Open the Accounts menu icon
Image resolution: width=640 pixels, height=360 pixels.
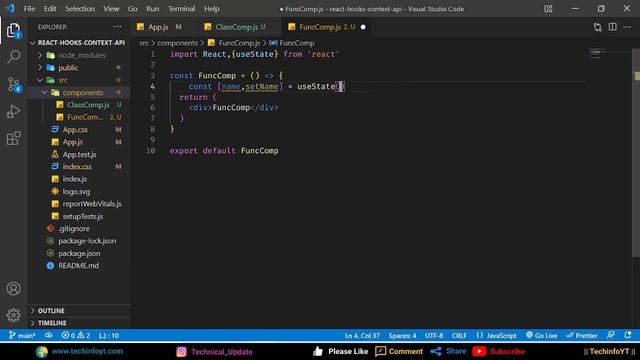pyautogui.click(x=13, y=289)
